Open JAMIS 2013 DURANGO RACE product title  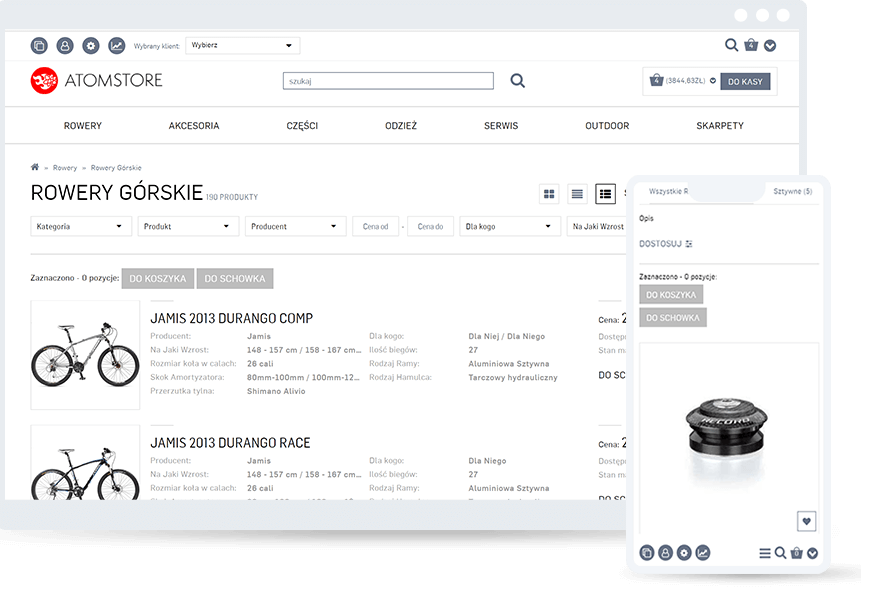tap(231, 443)
